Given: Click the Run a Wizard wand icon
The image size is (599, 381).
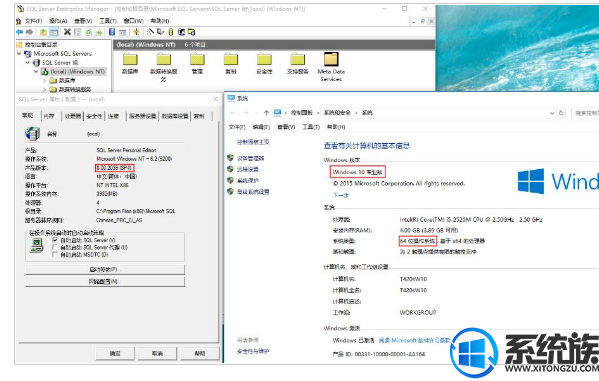Looking at the screenshot, I should coord(151,32).
